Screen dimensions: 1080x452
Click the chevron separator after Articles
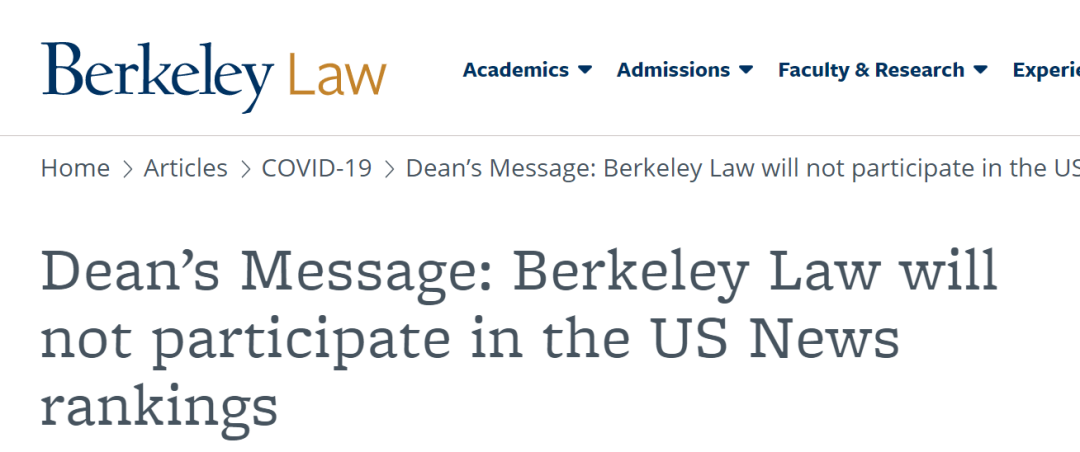245,169
